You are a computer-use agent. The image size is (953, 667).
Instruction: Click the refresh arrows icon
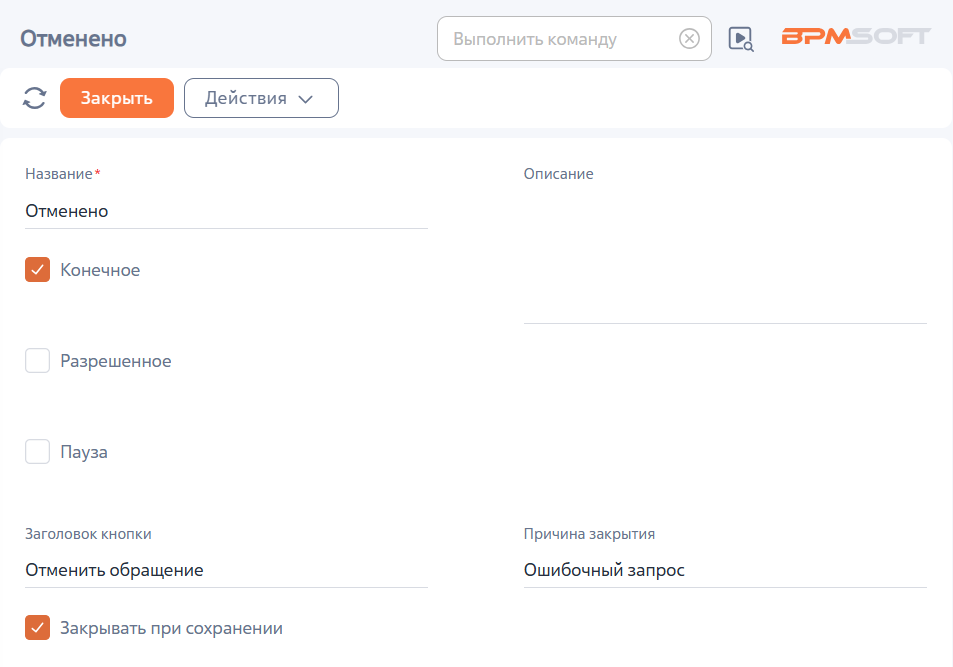tap(35, 98)
